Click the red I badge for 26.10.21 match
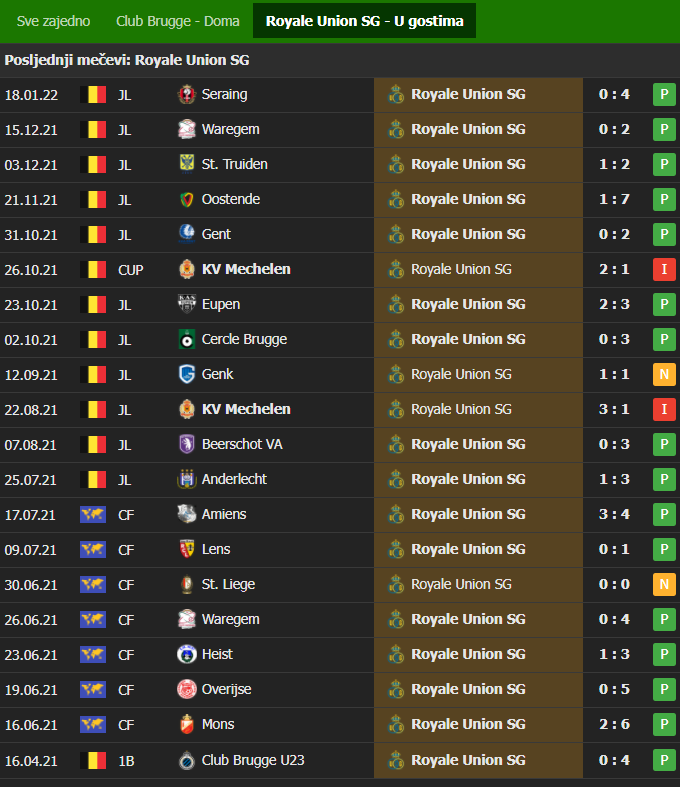This screenshot has height=787, width=680. tap(664, 270)
